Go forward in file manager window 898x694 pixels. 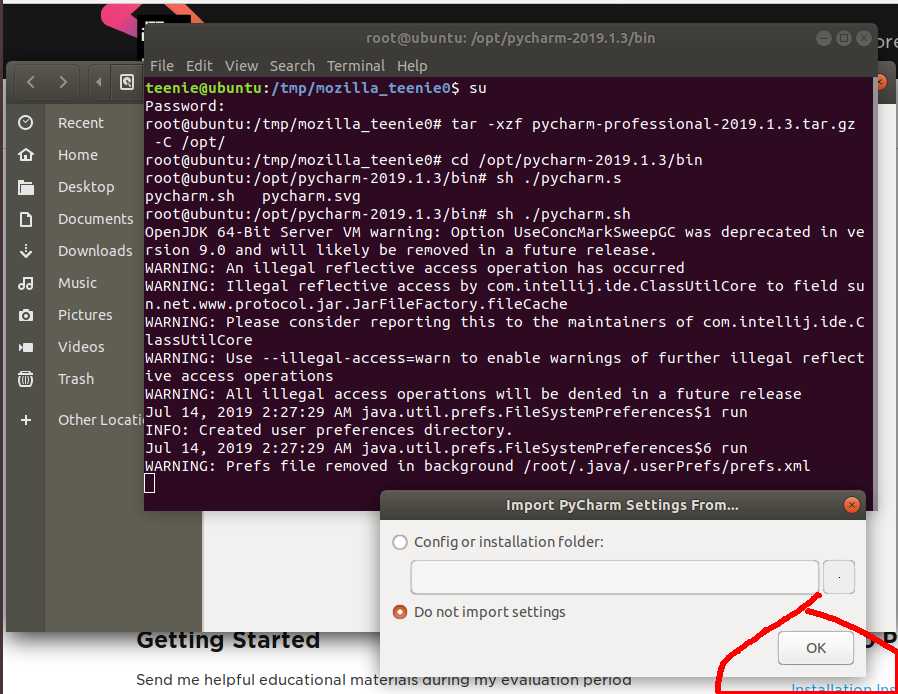(63, 82)
